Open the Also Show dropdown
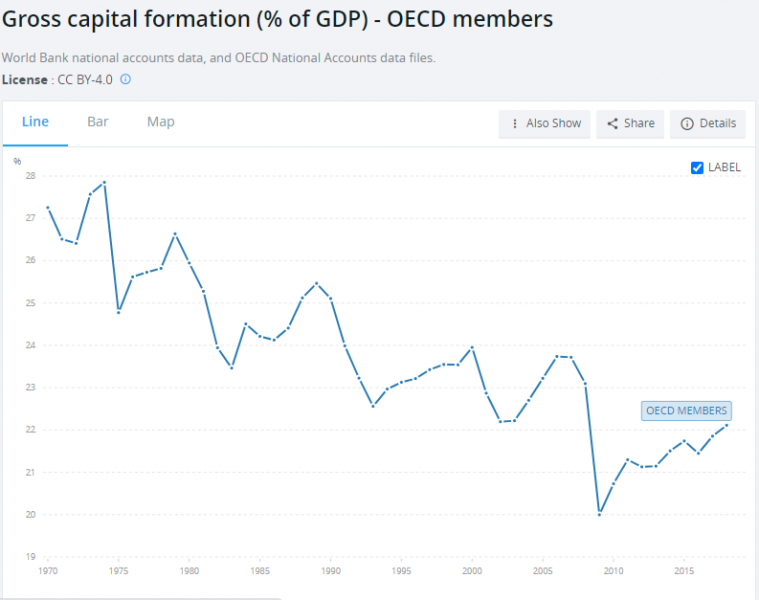The image size is (759, 600). coord(544,123)
